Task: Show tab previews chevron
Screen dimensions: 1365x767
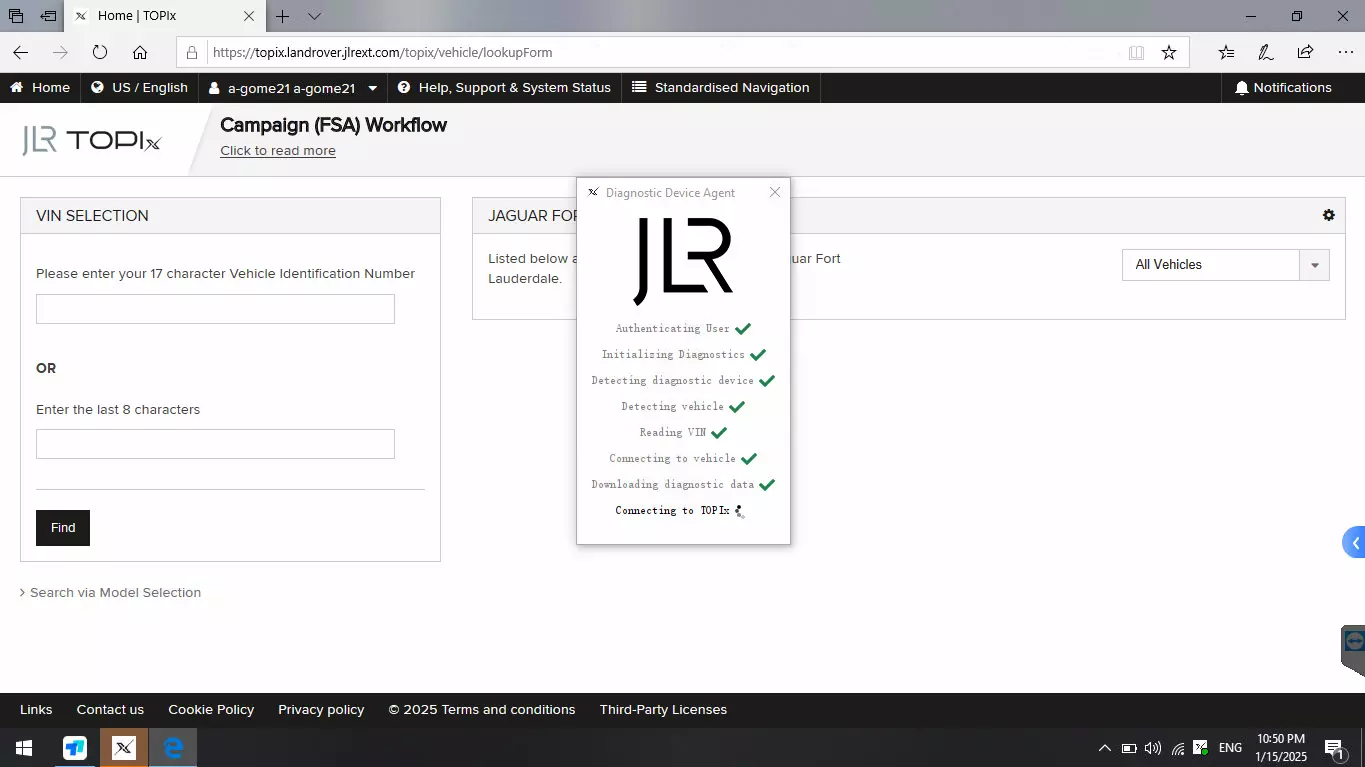Action: pyautogui.click(x=314, y=16)
